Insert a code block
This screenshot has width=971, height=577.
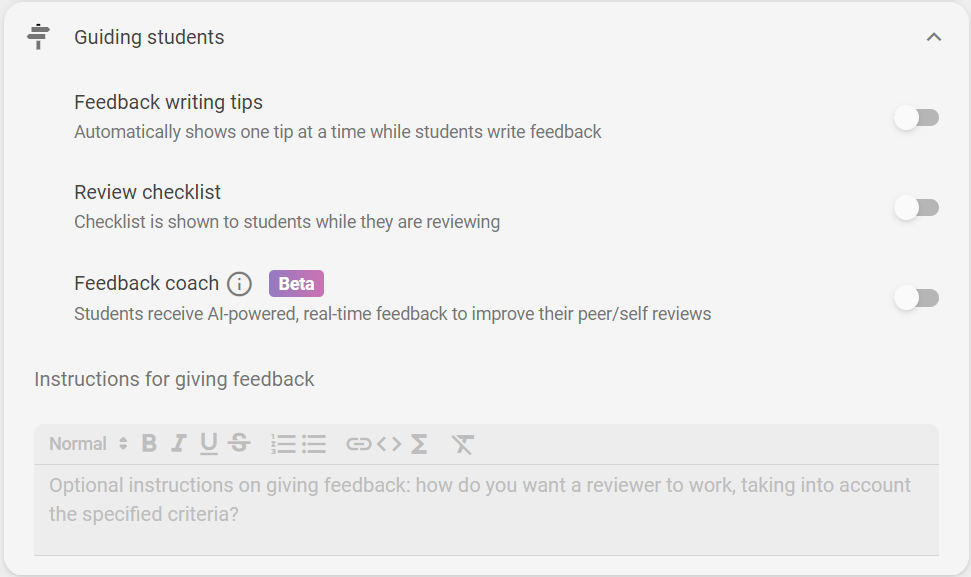389,444
